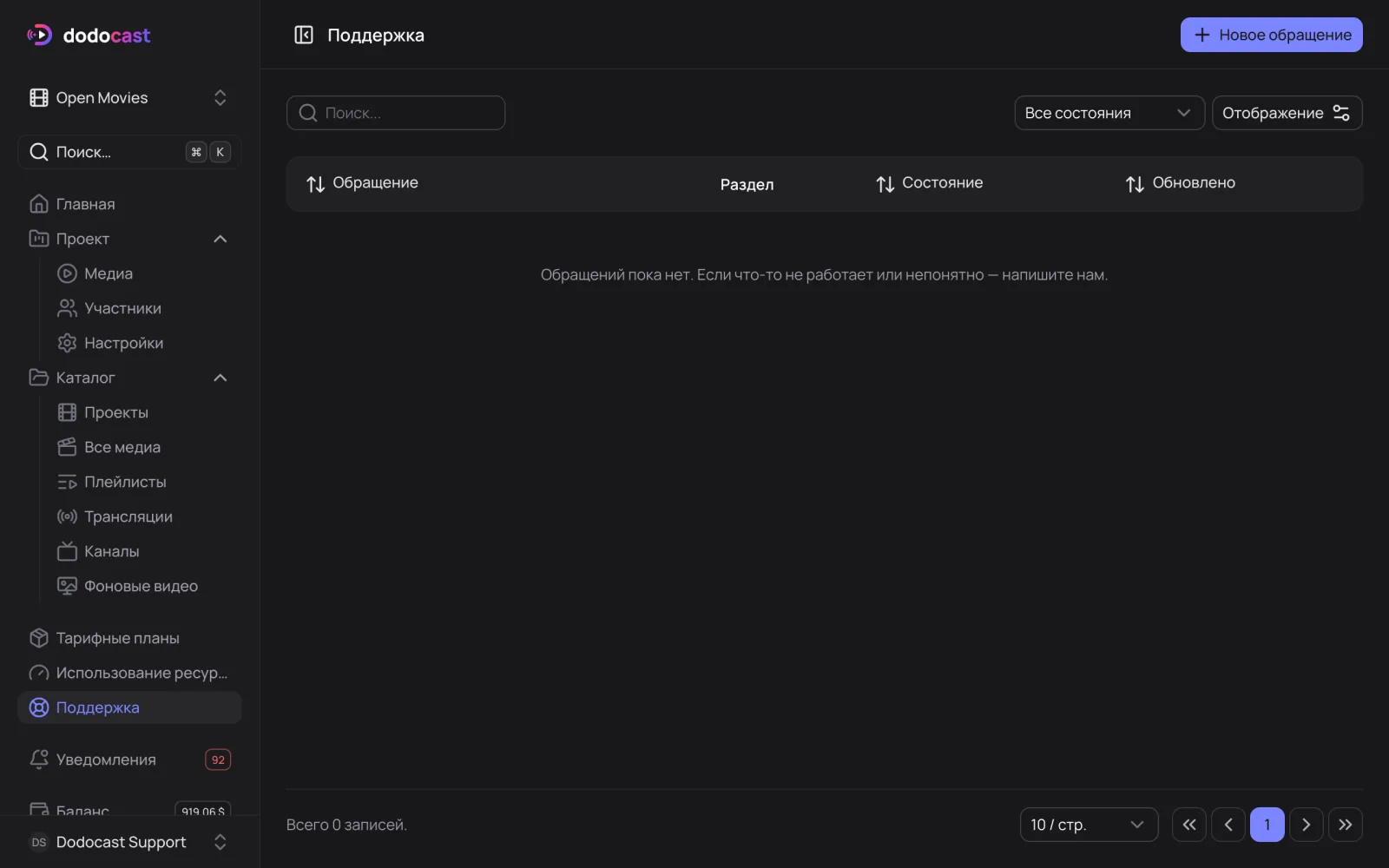Go to the first page
The image size is (1389, 868).
1189,825
